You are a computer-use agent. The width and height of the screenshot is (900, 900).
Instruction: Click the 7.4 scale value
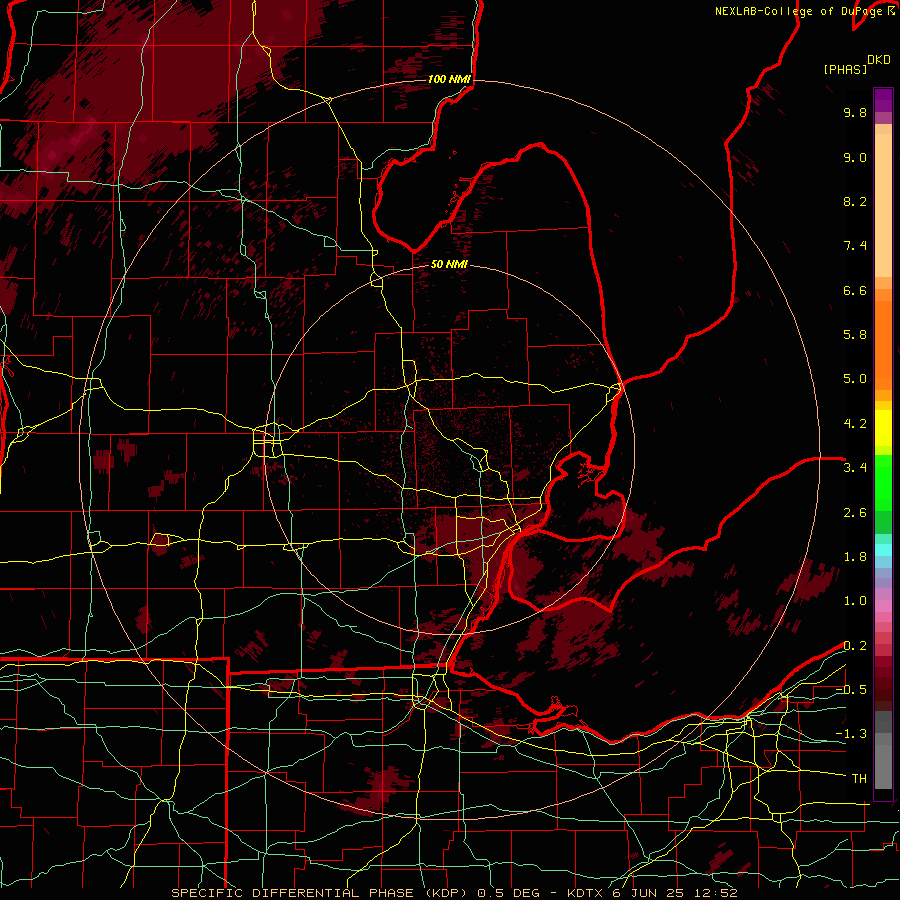pos(855,246)
